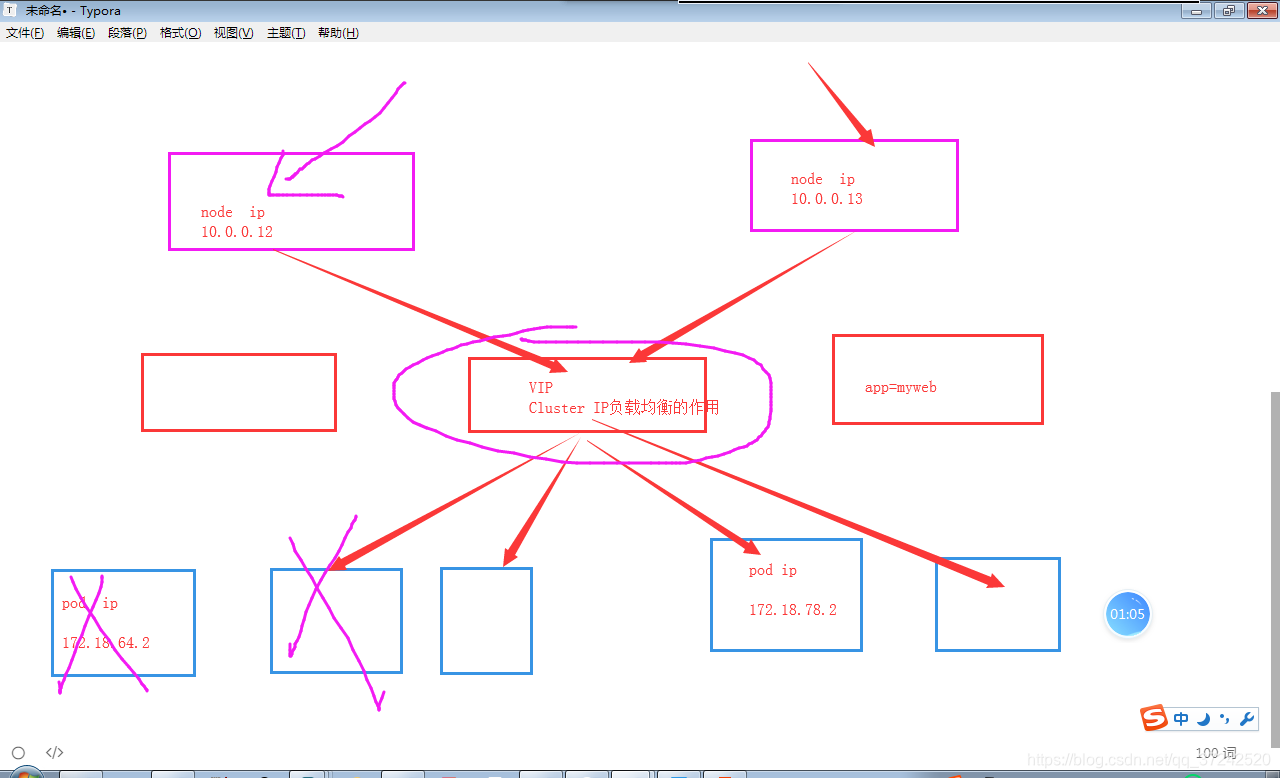Click the text 172.18.78.2
1280x778 pixels.
793,610
